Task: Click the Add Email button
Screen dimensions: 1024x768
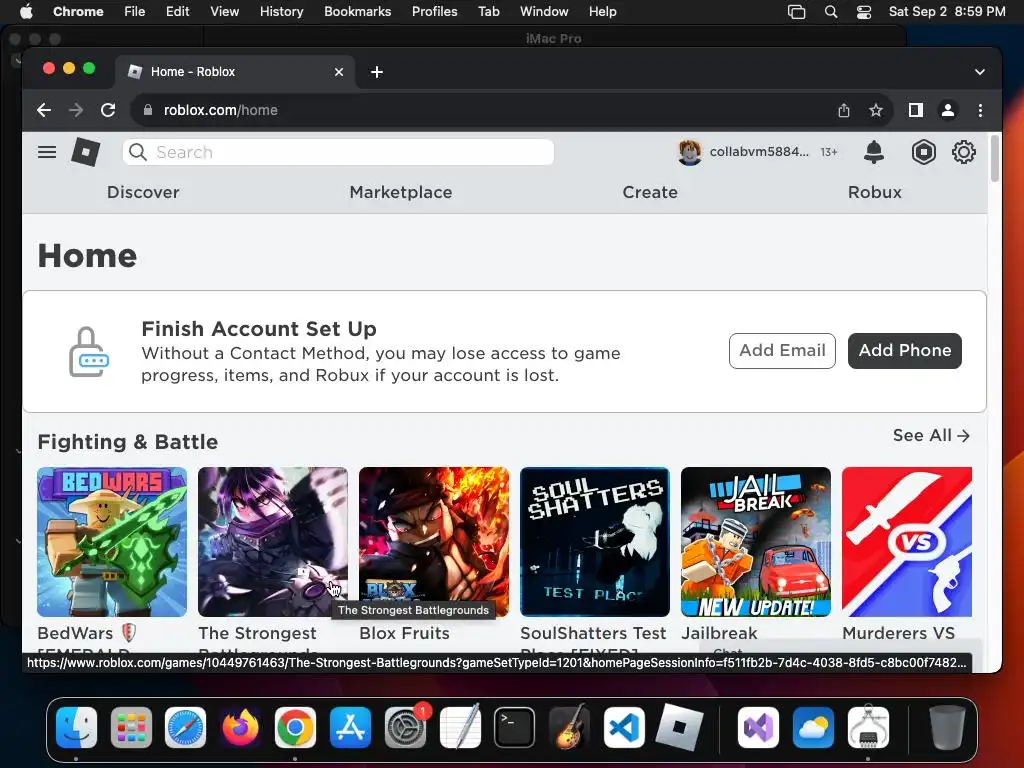Action: (x=782, y=351)
